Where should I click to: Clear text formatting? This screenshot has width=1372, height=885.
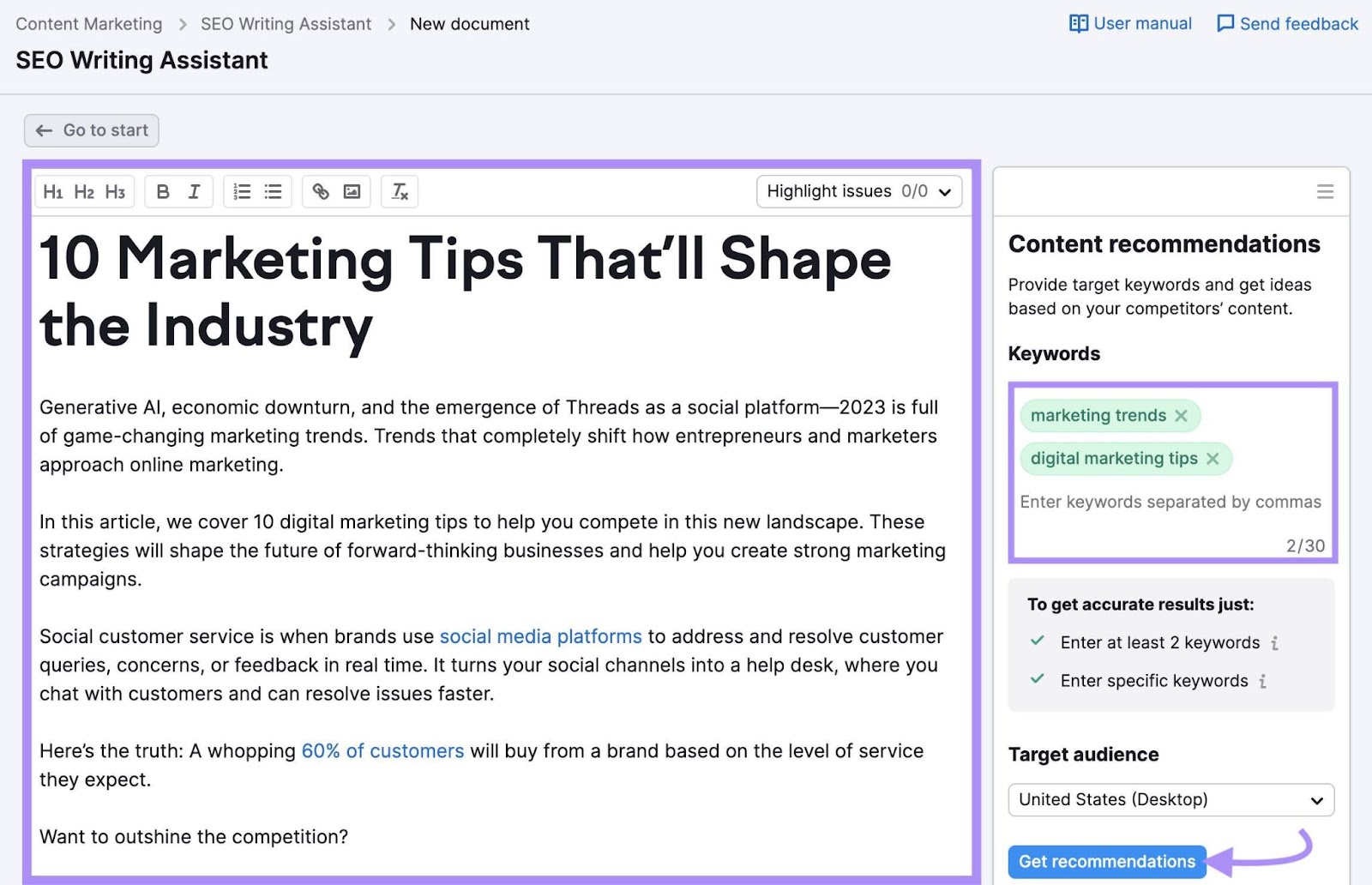coord(399,191)
